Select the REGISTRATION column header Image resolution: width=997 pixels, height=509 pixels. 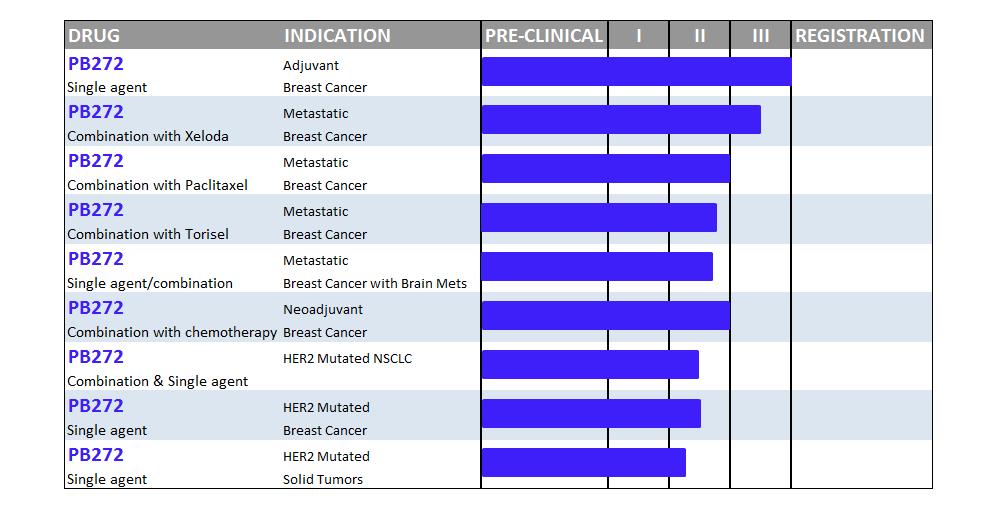coord(860,36)
